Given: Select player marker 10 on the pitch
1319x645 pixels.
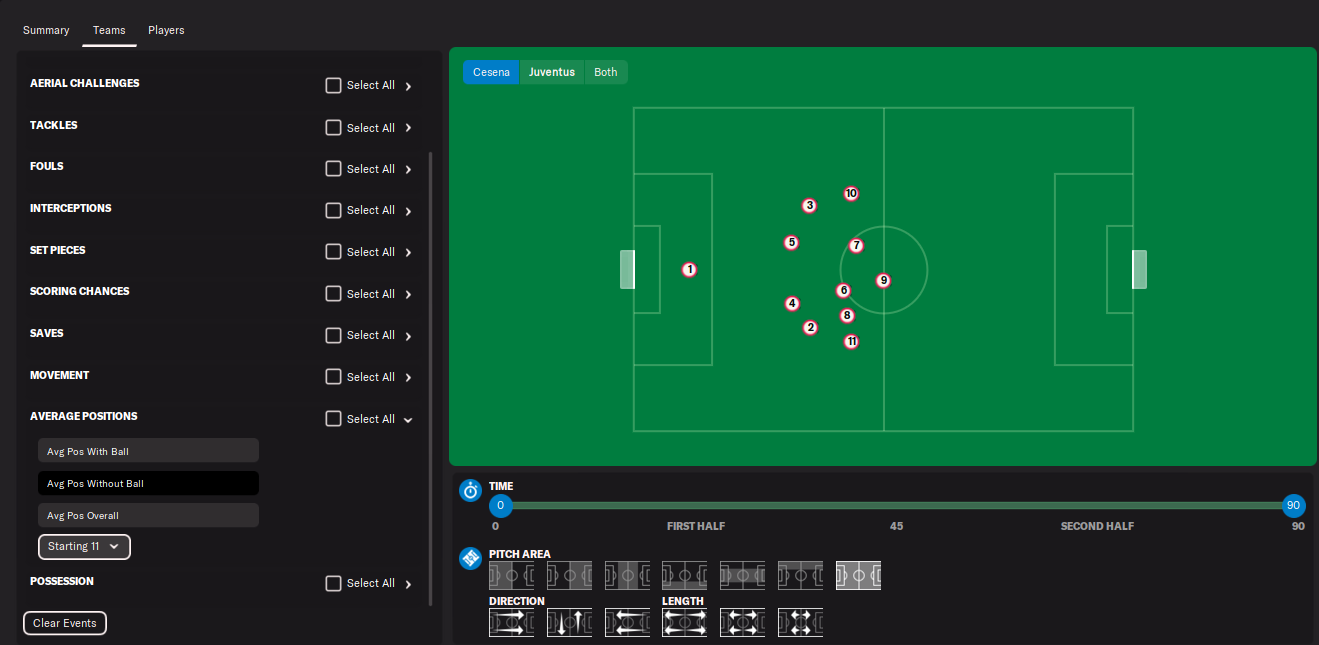Looking at the screenshot, I should click(851, 194).
